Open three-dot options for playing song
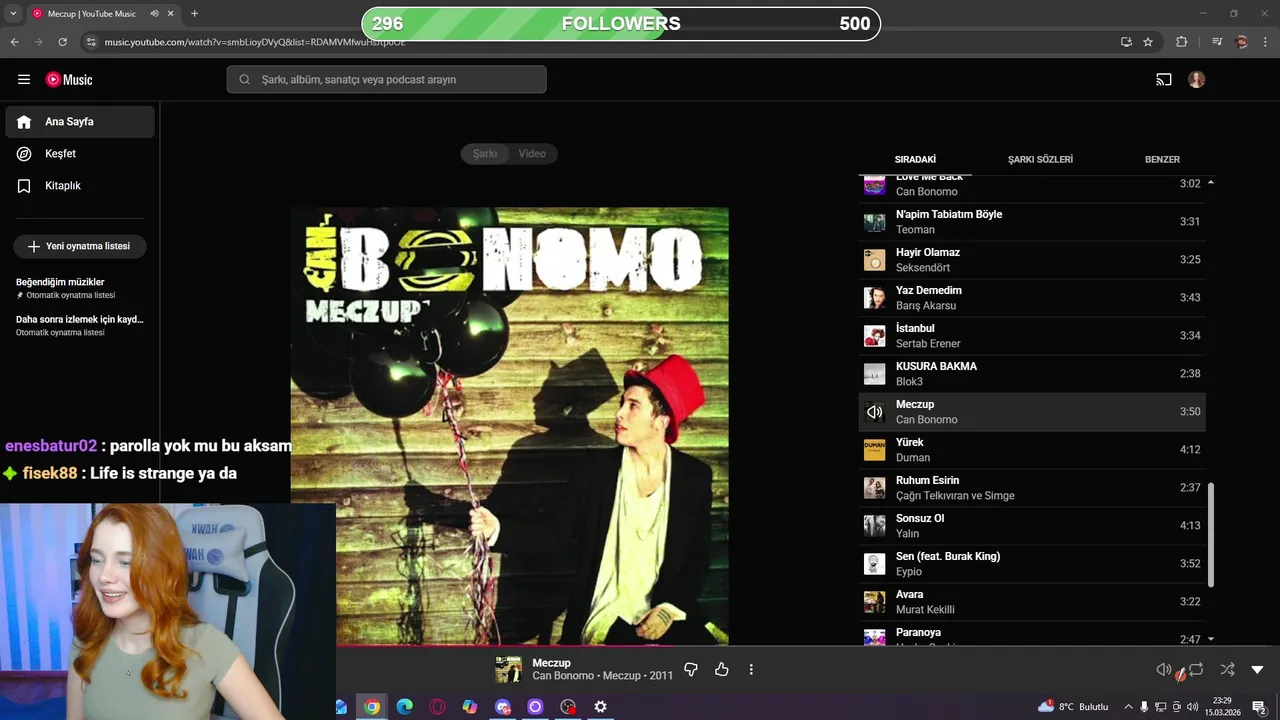 [751, 669]
